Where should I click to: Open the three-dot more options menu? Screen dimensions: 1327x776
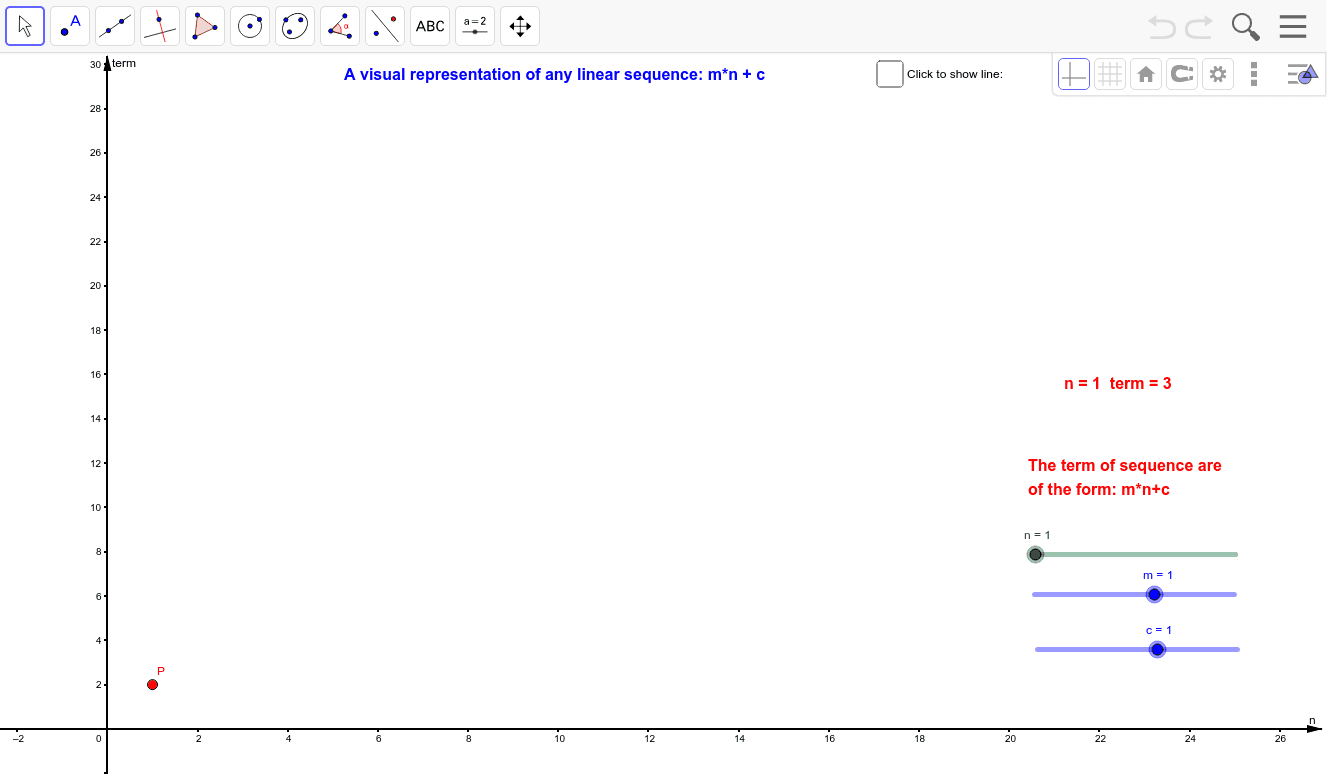pyautogui.click(x=1254, y=74)
